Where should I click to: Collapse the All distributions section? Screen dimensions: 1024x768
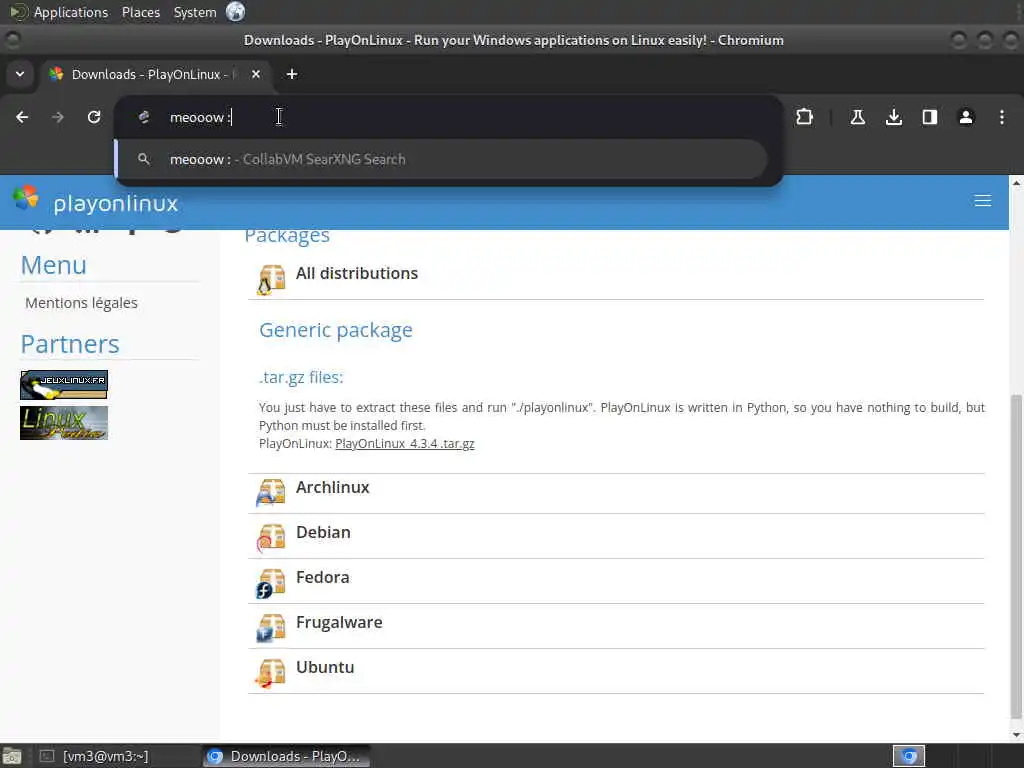[357, 273]
